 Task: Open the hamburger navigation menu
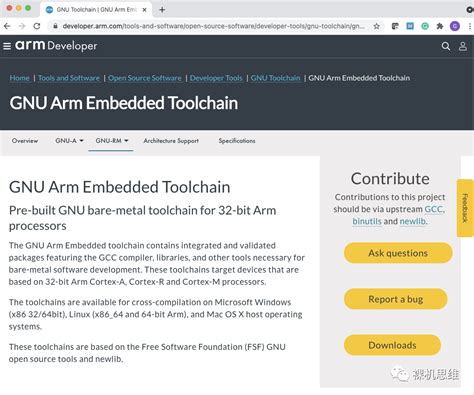7,46
